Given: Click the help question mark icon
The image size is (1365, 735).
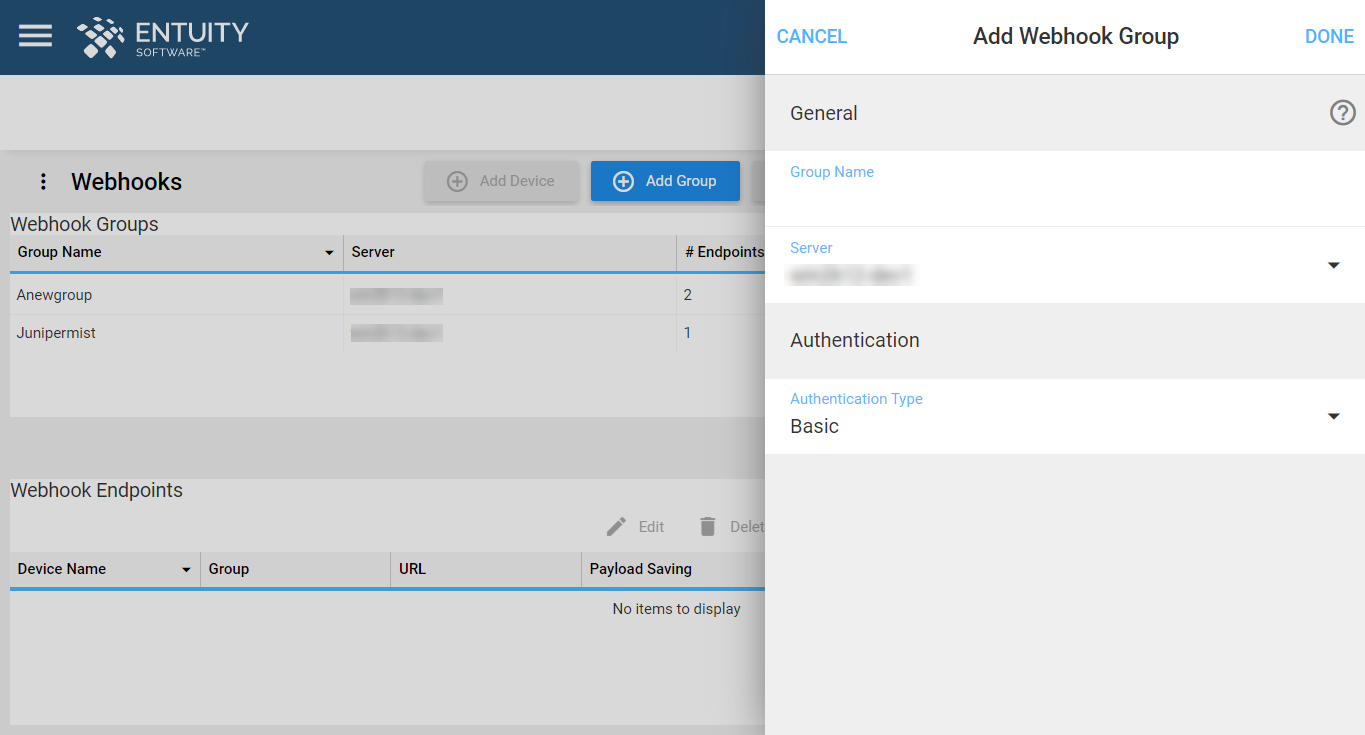Looking at the screenshot, I should pos(1342,113).
